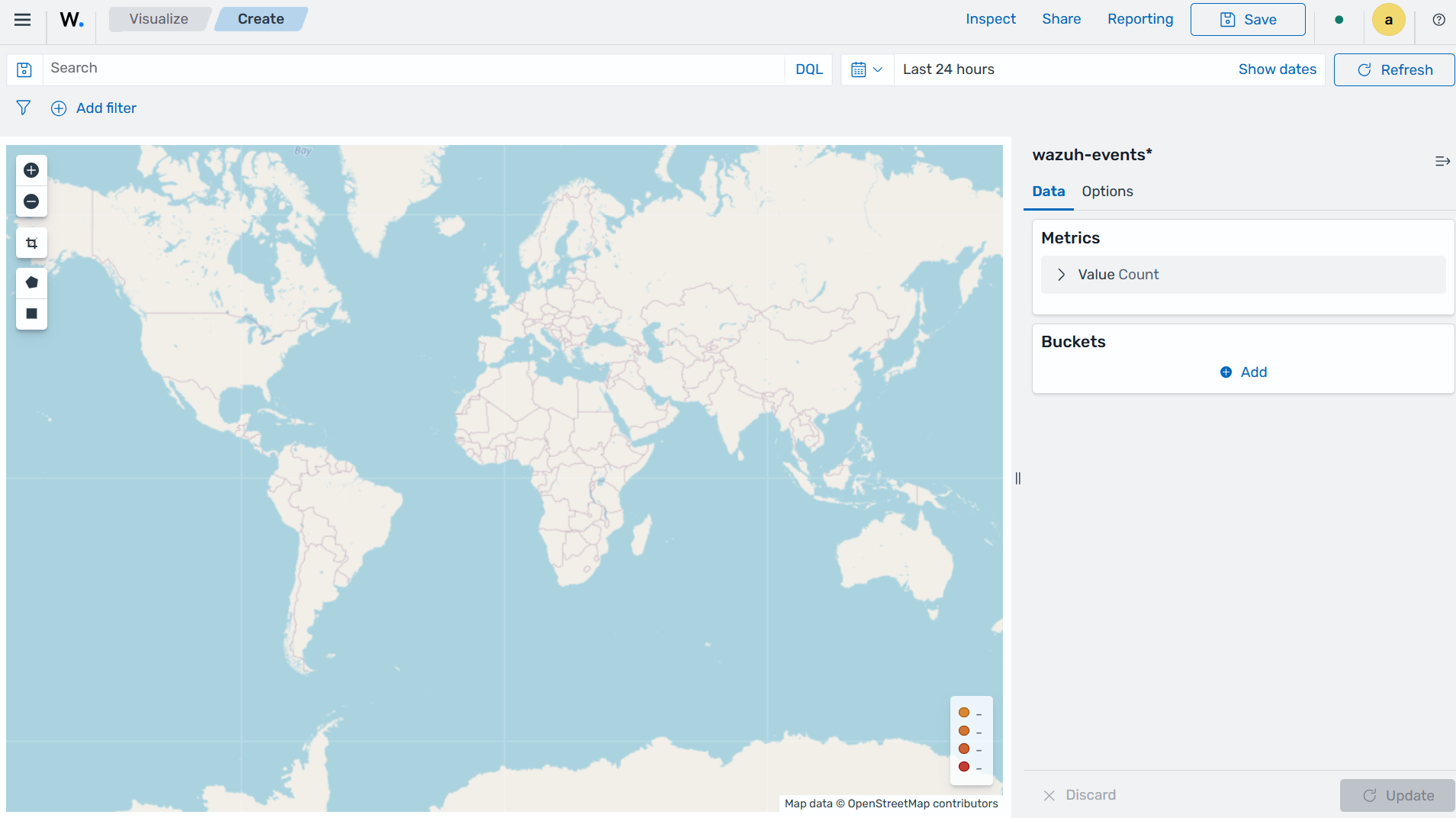This screenshot has width=1456, height=818.
Task: Select the fit data bounds crop tool
Action: [31, 243]
